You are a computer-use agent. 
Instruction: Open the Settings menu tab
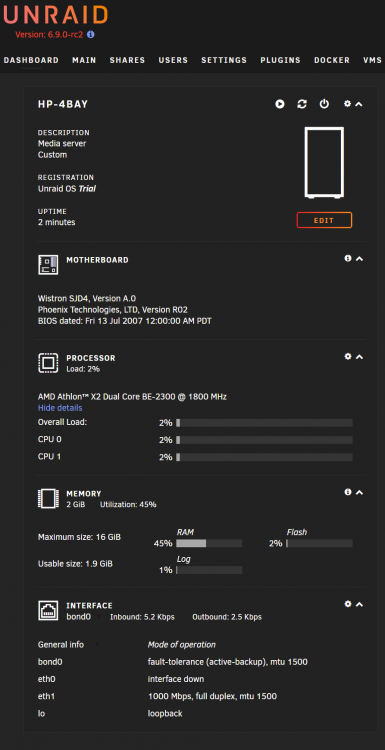tap(224, 60)
